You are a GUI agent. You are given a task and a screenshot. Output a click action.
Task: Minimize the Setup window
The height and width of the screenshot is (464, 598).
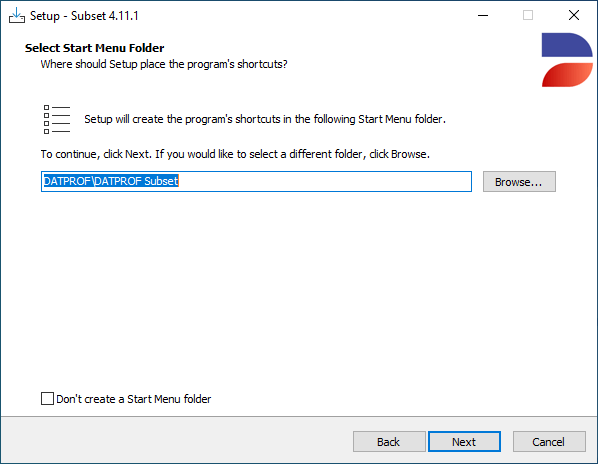tap(483, 16)
